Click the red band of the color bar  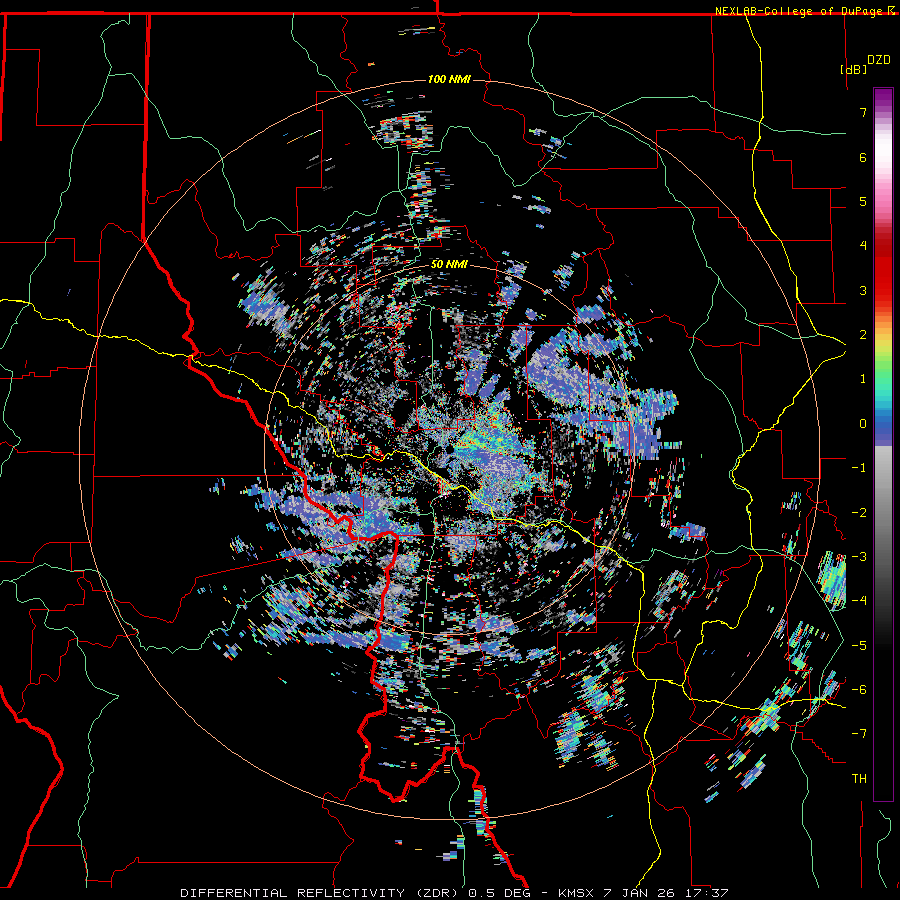pyautogui.click(x=883, y=269)
